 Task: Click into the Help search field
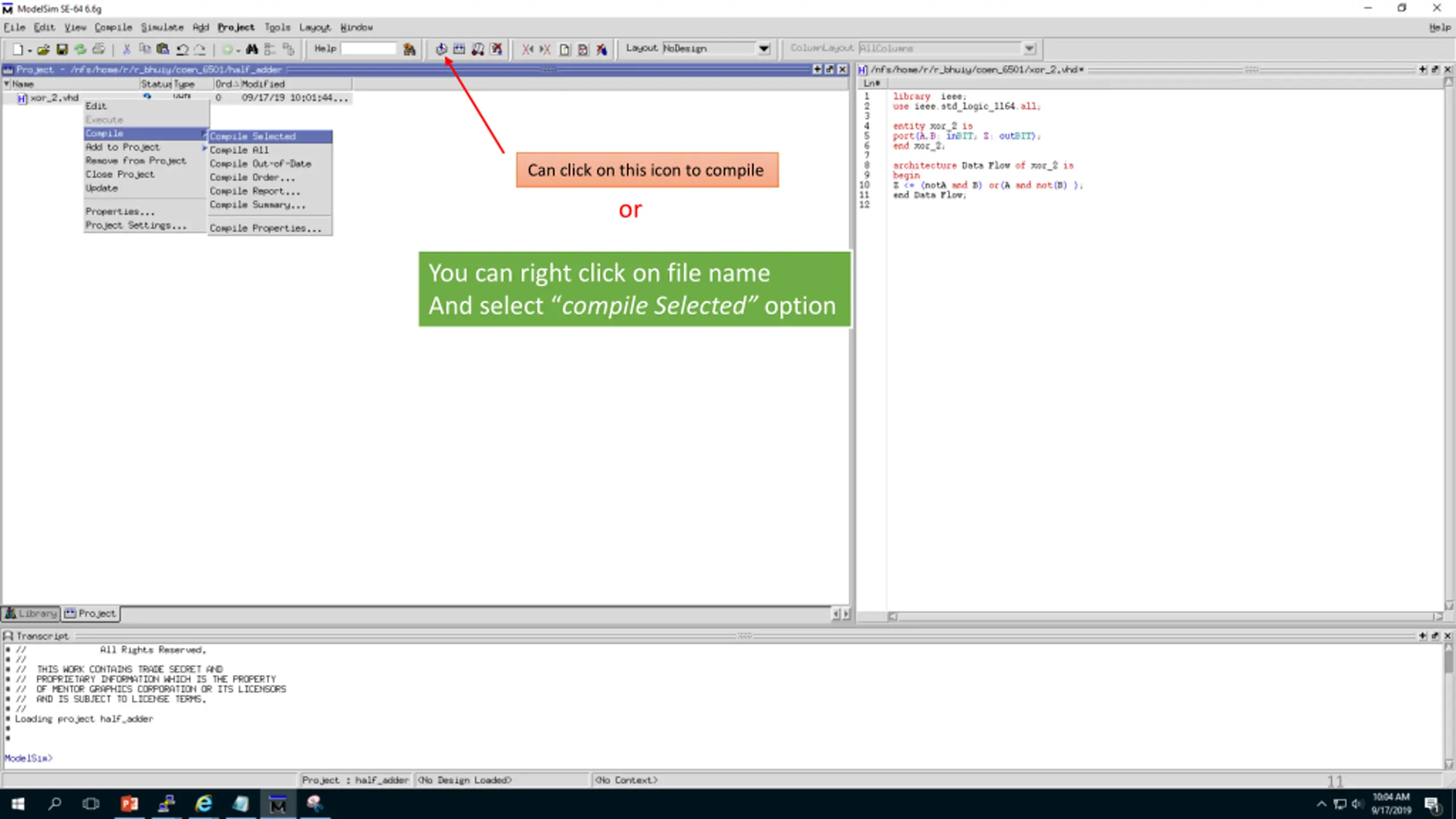(x=368, y=49)
